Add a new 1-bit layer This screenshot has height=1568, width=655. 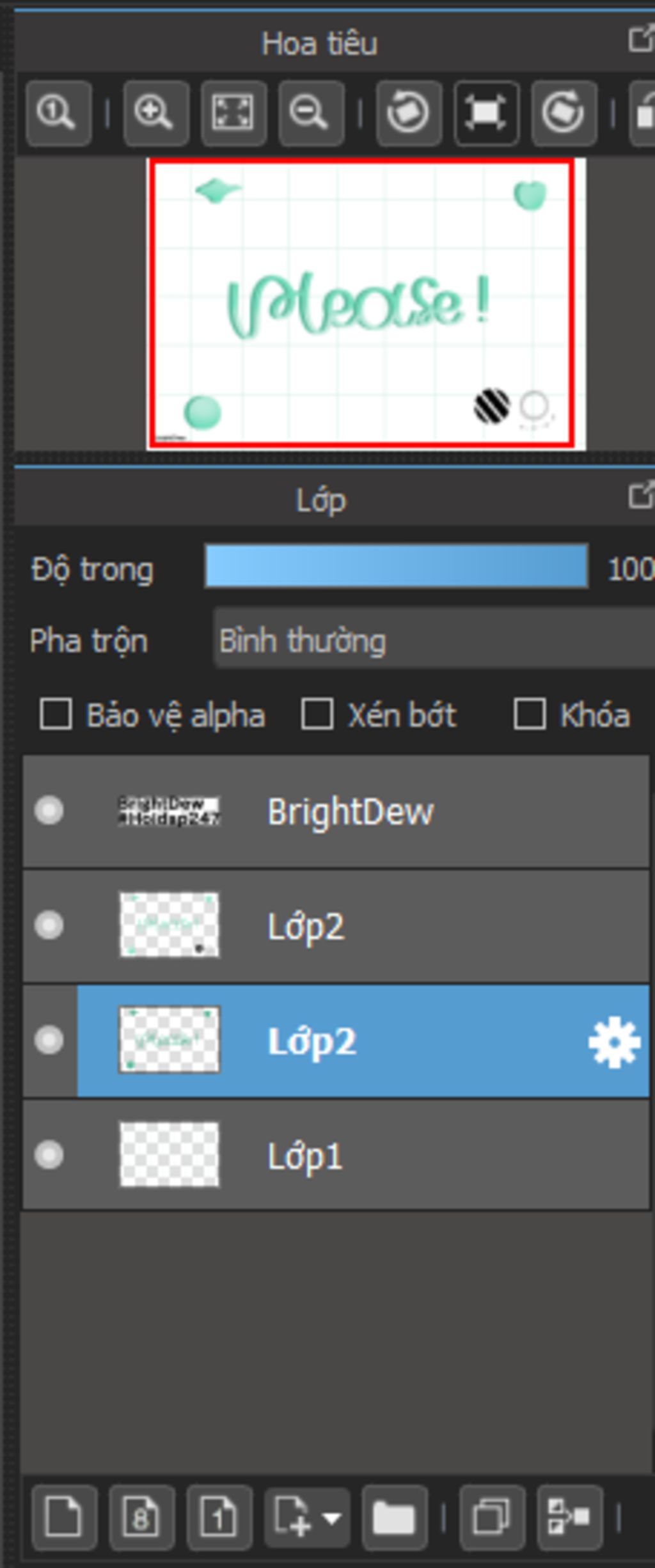coord(219,1518)
